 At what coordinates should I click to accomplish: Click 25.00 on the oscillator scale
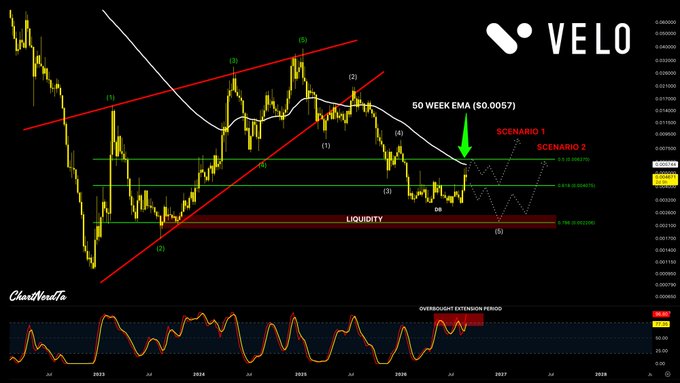pyautogui.click(x=661, y=350)
